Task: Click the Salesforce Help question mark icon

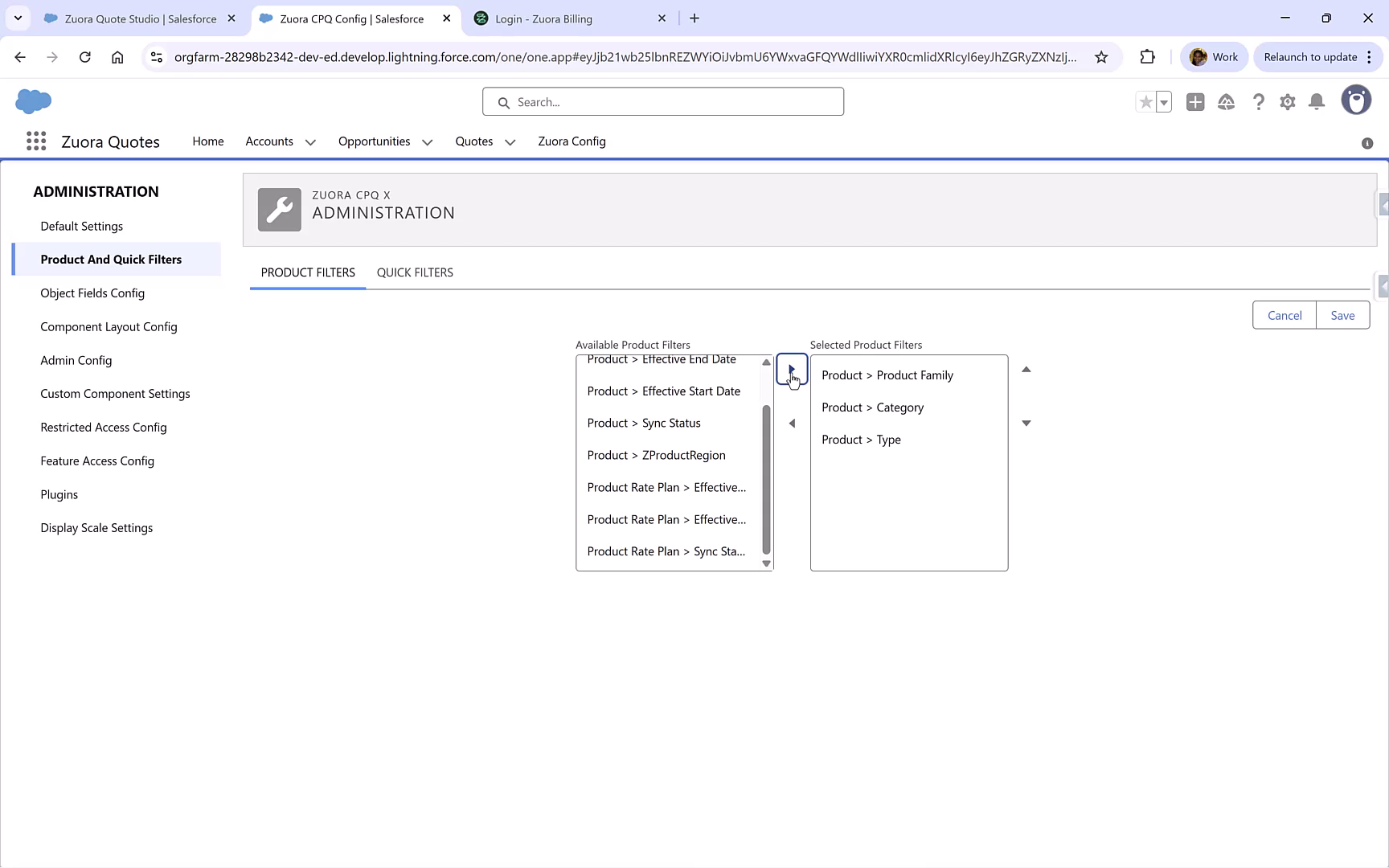Action: pyautogui.click(x=1259, y=101)
